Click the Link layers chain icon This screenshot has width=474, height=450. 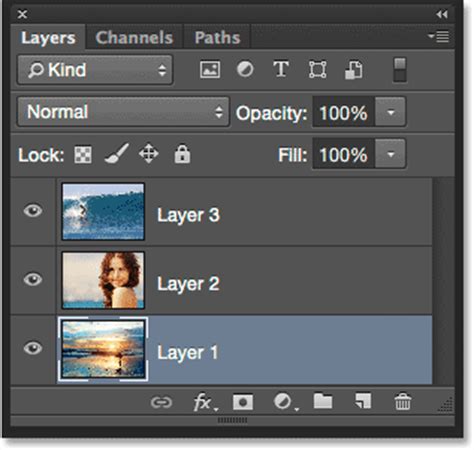[x=161, y=402]
